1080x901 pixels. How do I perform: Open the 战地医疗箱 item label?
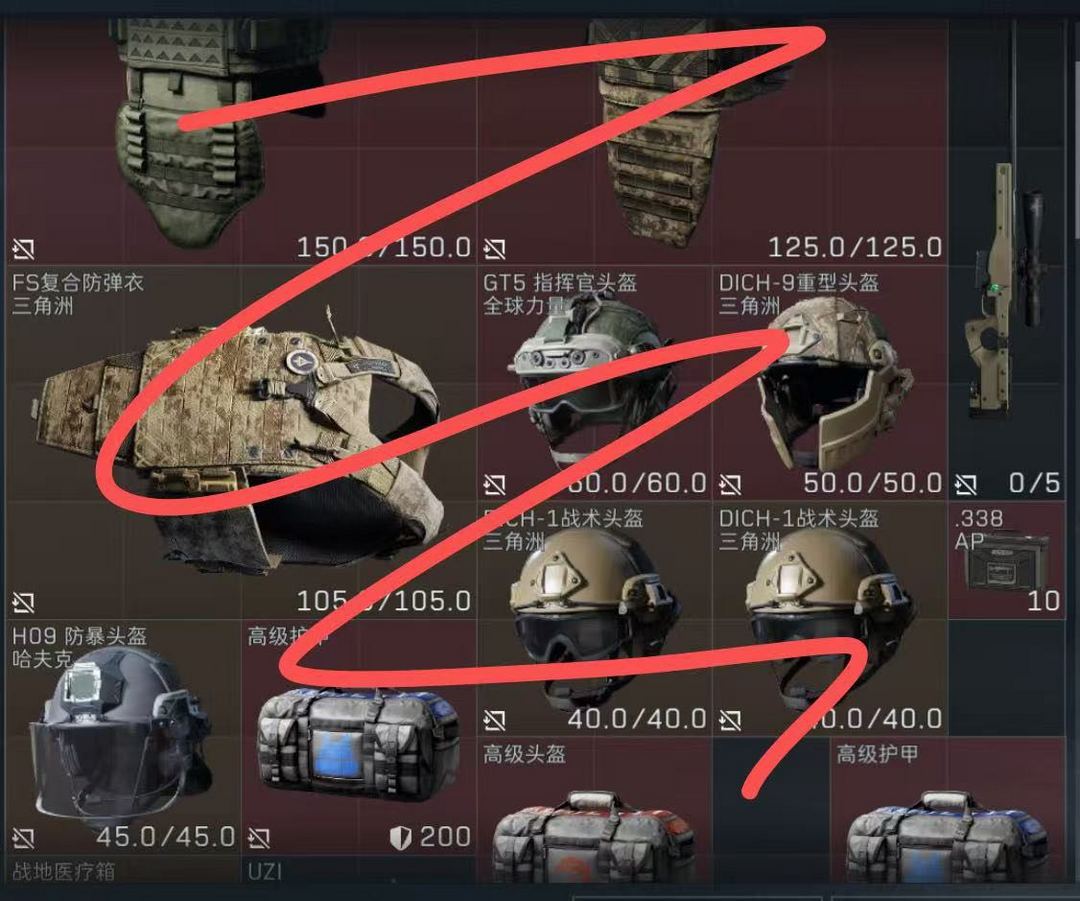click(x=63, y=871)
